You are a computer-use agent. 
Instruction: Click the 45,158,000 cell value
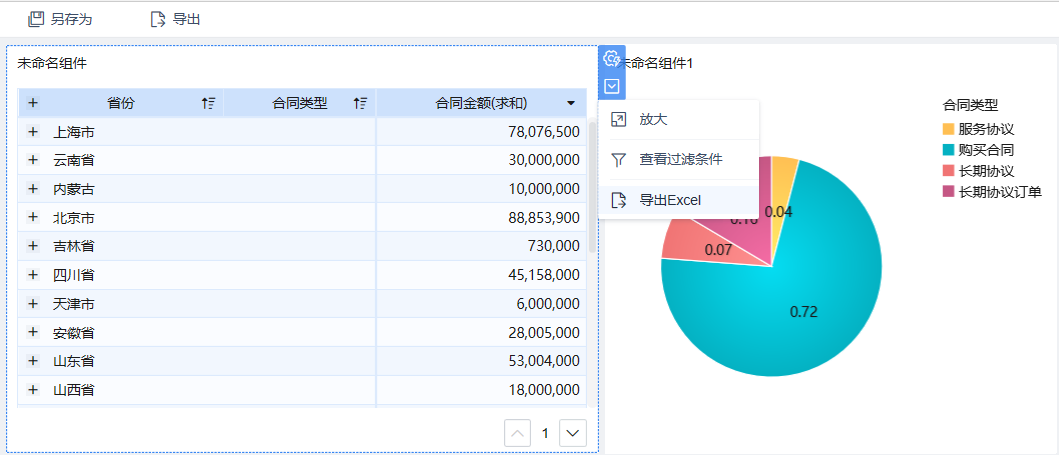point(544,275)
